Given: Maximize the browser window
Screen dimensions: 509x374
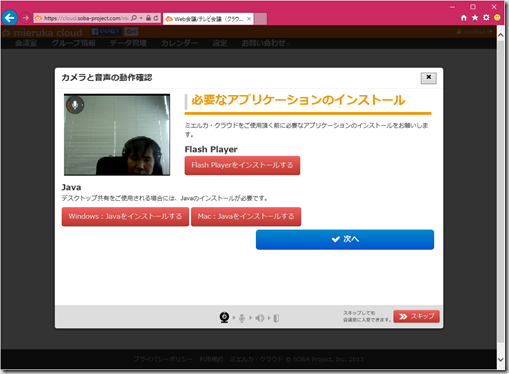Looking at the screenshot, I should click(x=473, y=7).
